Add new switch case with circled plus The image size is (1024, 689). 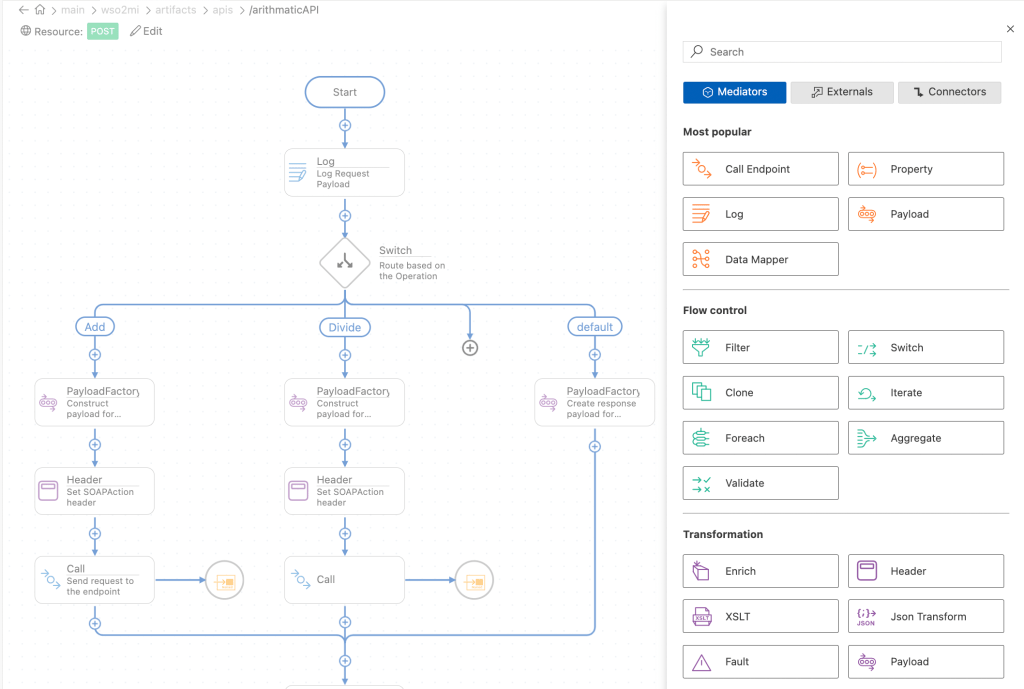click(470, 348)
